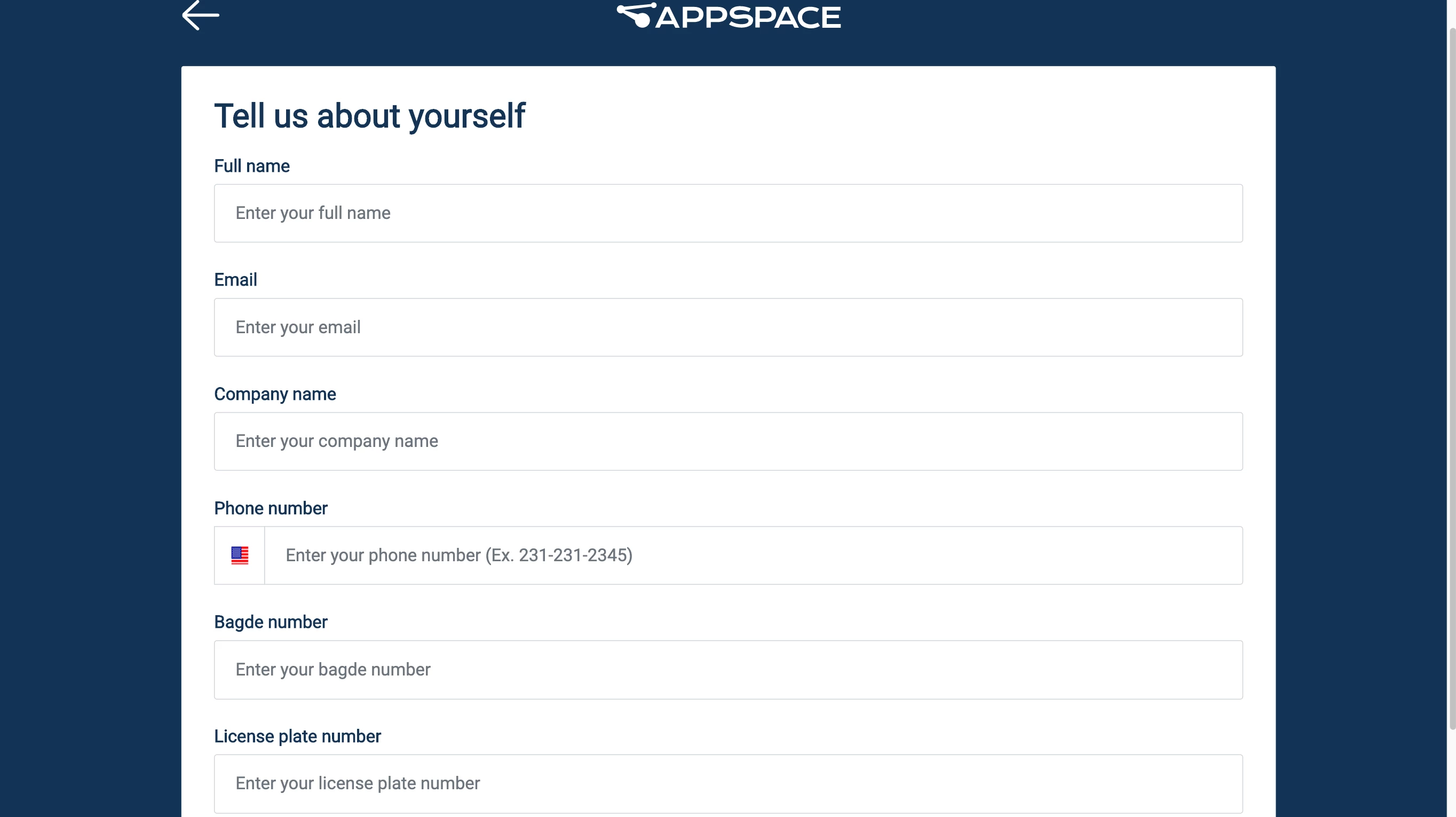Click the 'License plate number' label

point(297,736)
